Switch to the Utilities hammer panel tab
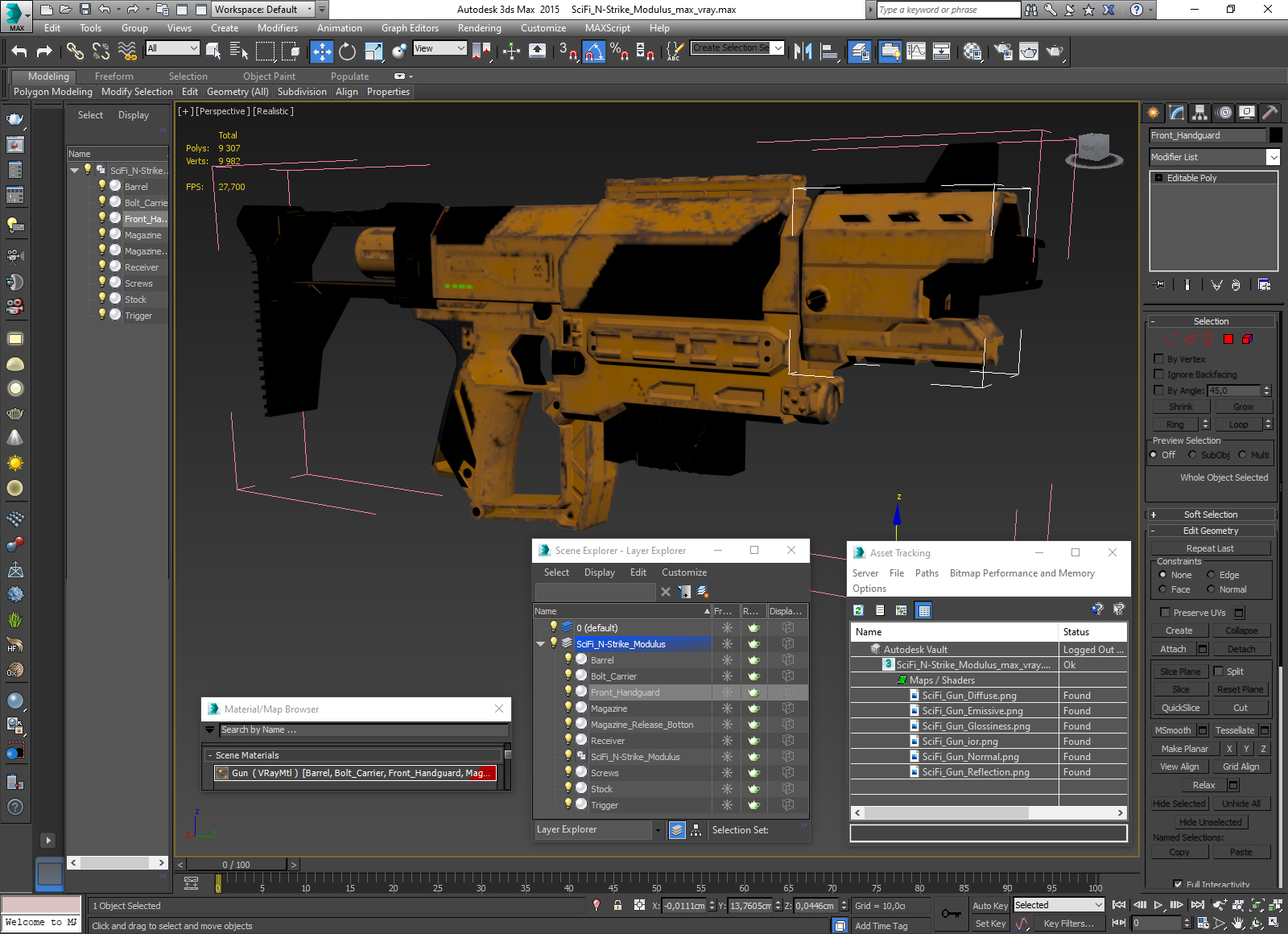The image size is (1288, 934). click(x=1270, y=113)
